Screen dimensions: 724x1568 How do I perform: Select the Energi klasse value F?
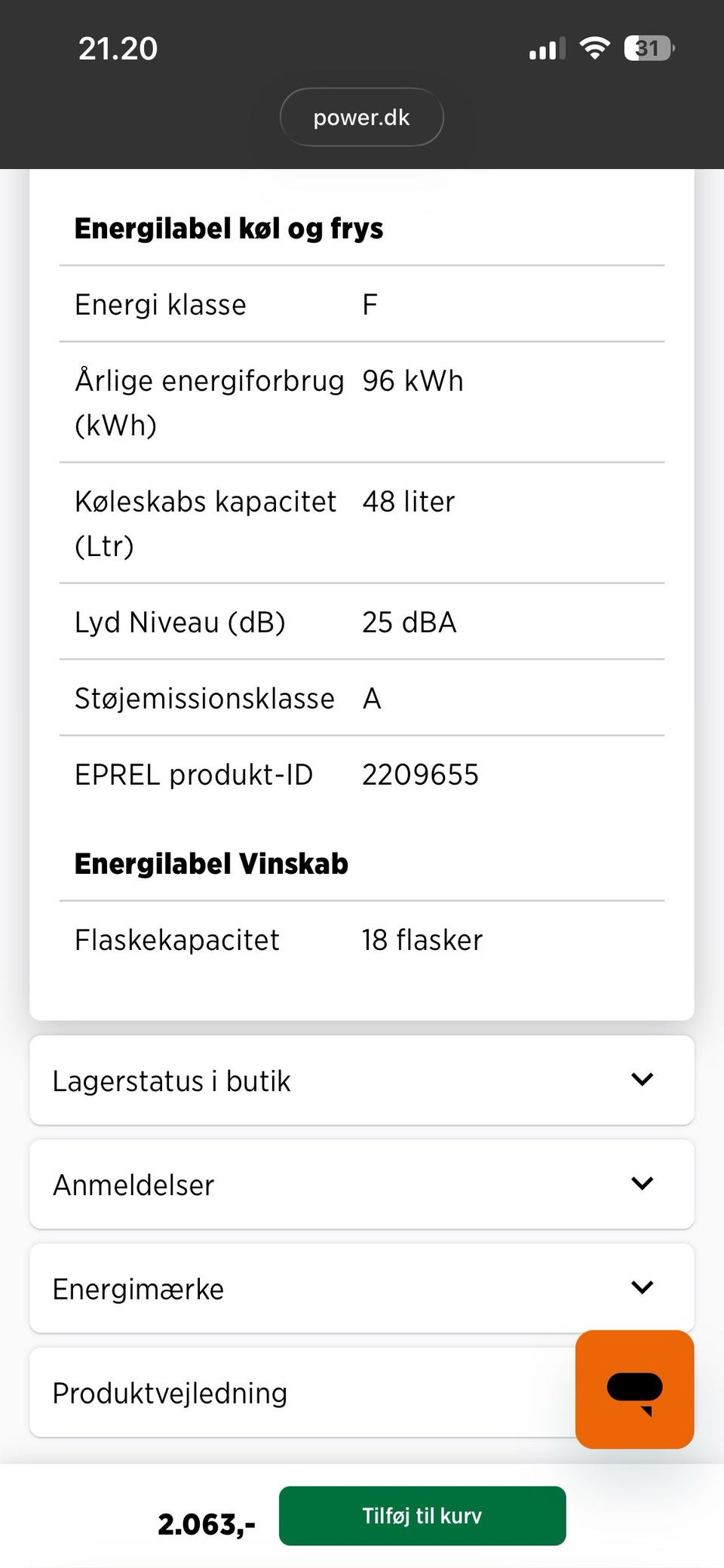370,305
